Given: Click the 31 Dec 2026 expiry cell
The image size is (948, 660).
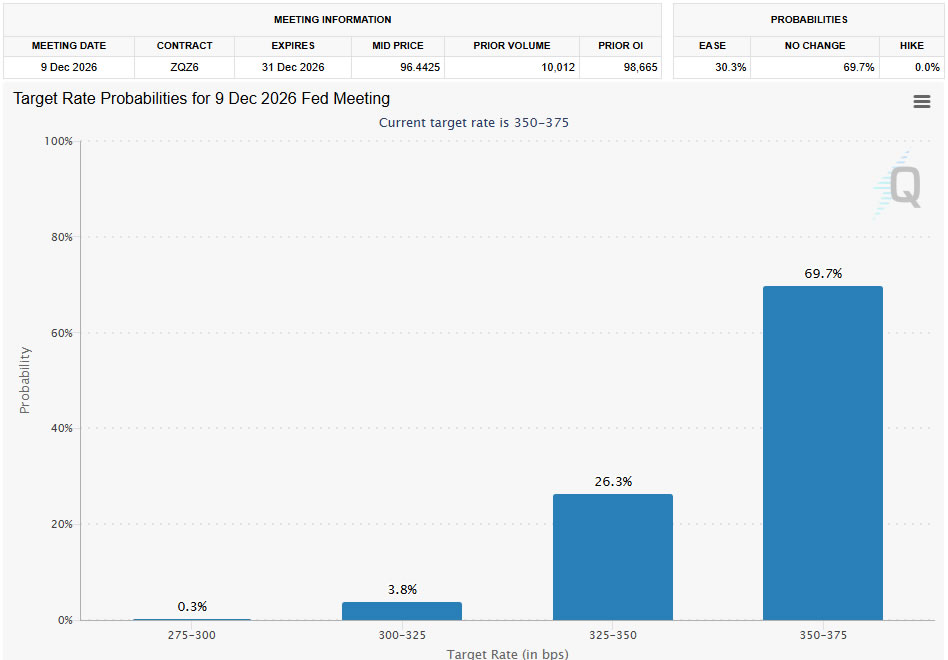Looking at the screenshot, I should click(293, 67).
